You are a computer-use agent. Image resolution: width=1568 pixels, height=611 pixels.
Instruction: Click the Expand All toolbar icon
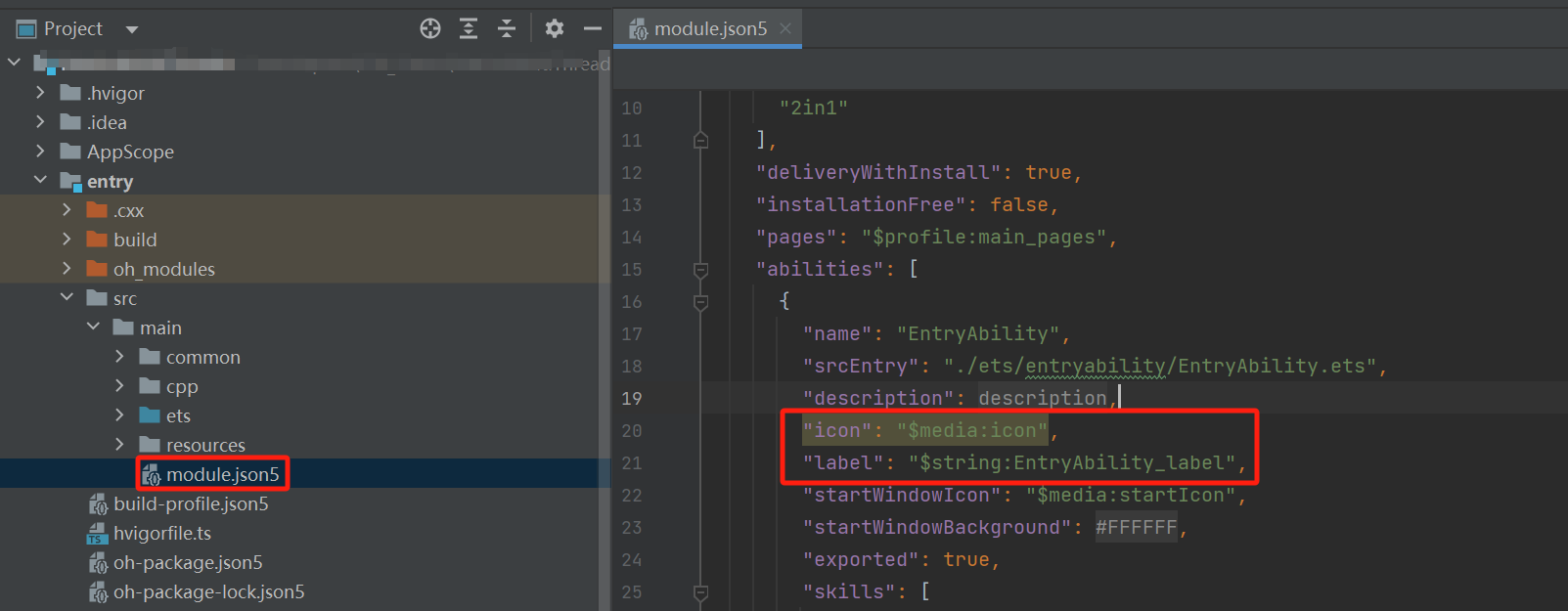[x=469, y=28]
